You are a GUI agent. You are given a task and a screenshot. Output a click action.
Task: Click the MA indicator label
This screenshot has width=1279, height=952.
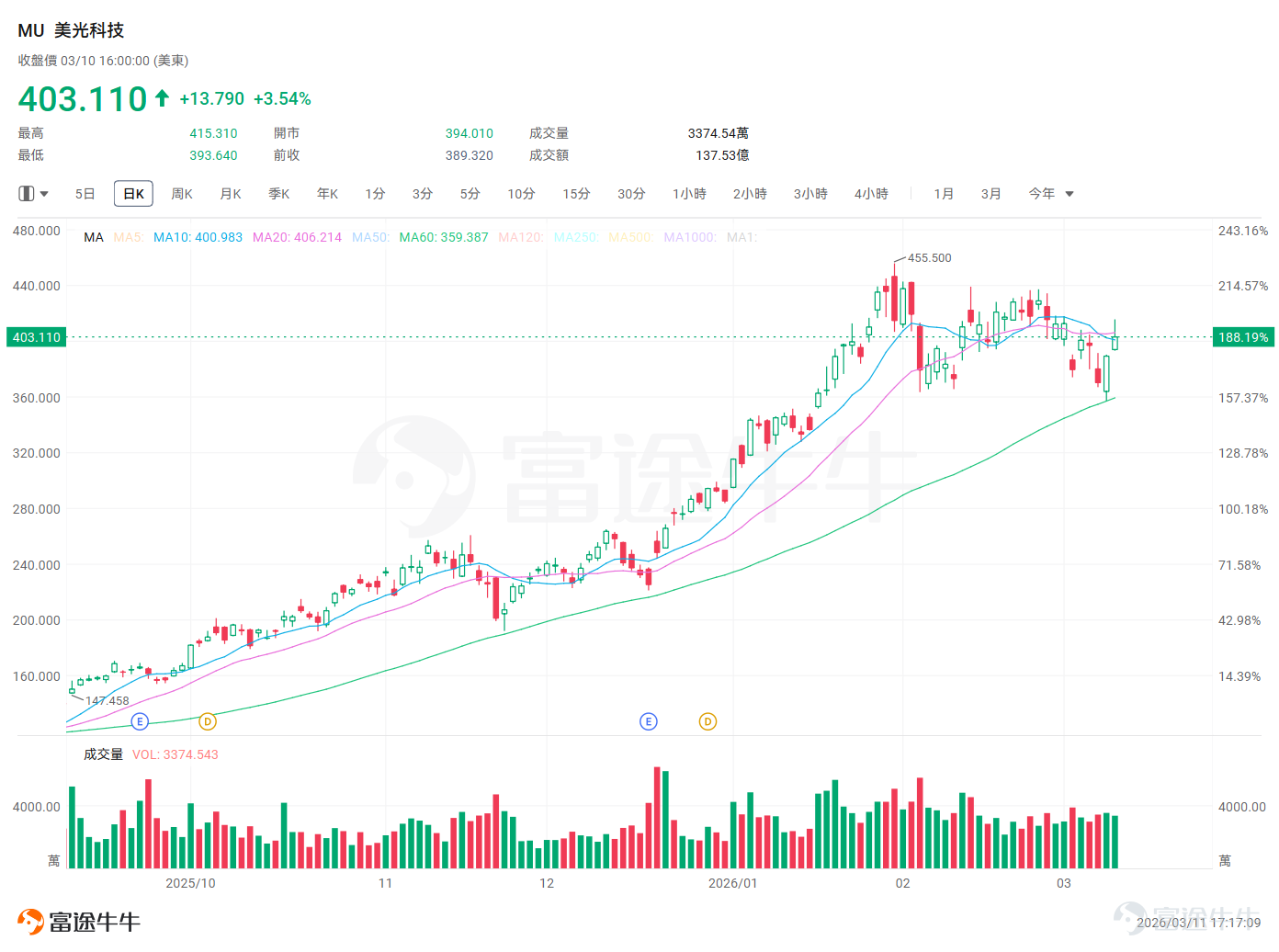(94, 237)
